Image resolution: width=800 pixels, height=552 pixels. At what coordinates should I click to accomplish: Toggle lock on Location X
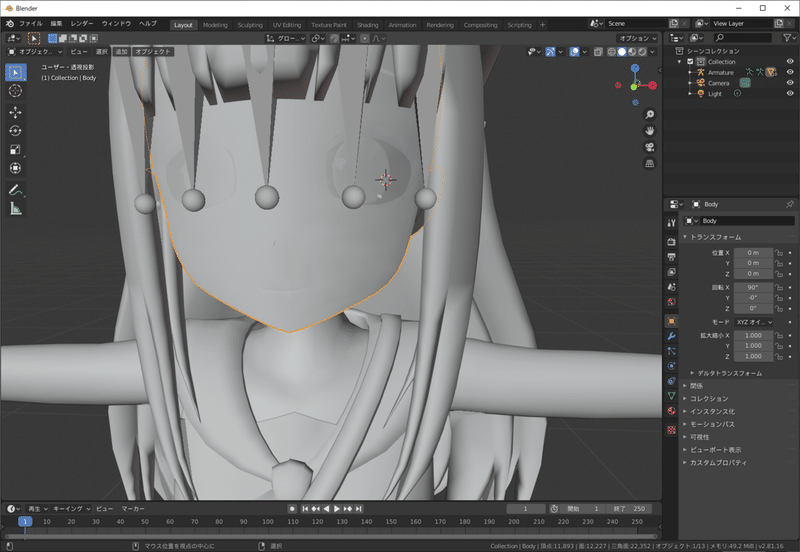(779, 253)
